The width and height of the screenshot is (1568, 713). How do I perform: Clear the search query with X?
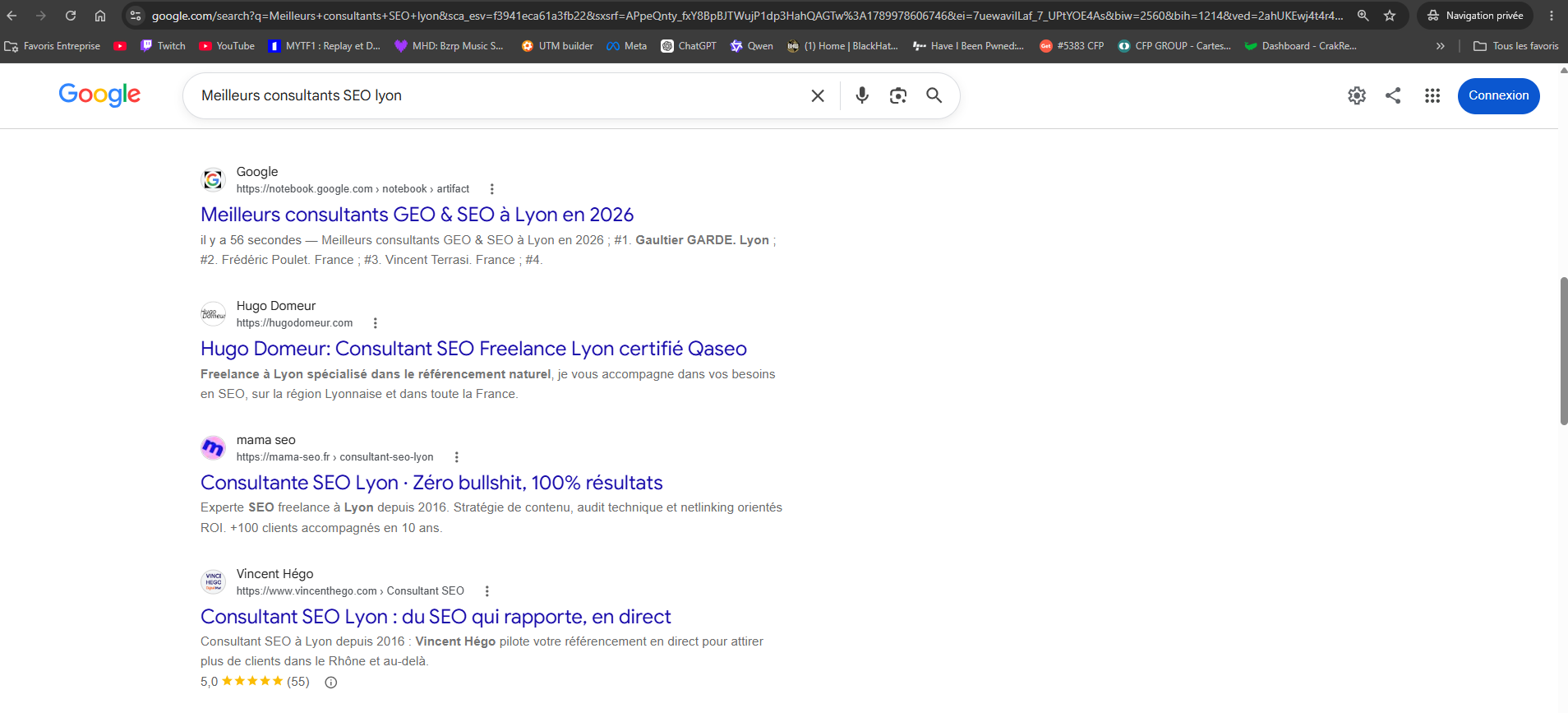pyautogui.click(x=818, y=95)
